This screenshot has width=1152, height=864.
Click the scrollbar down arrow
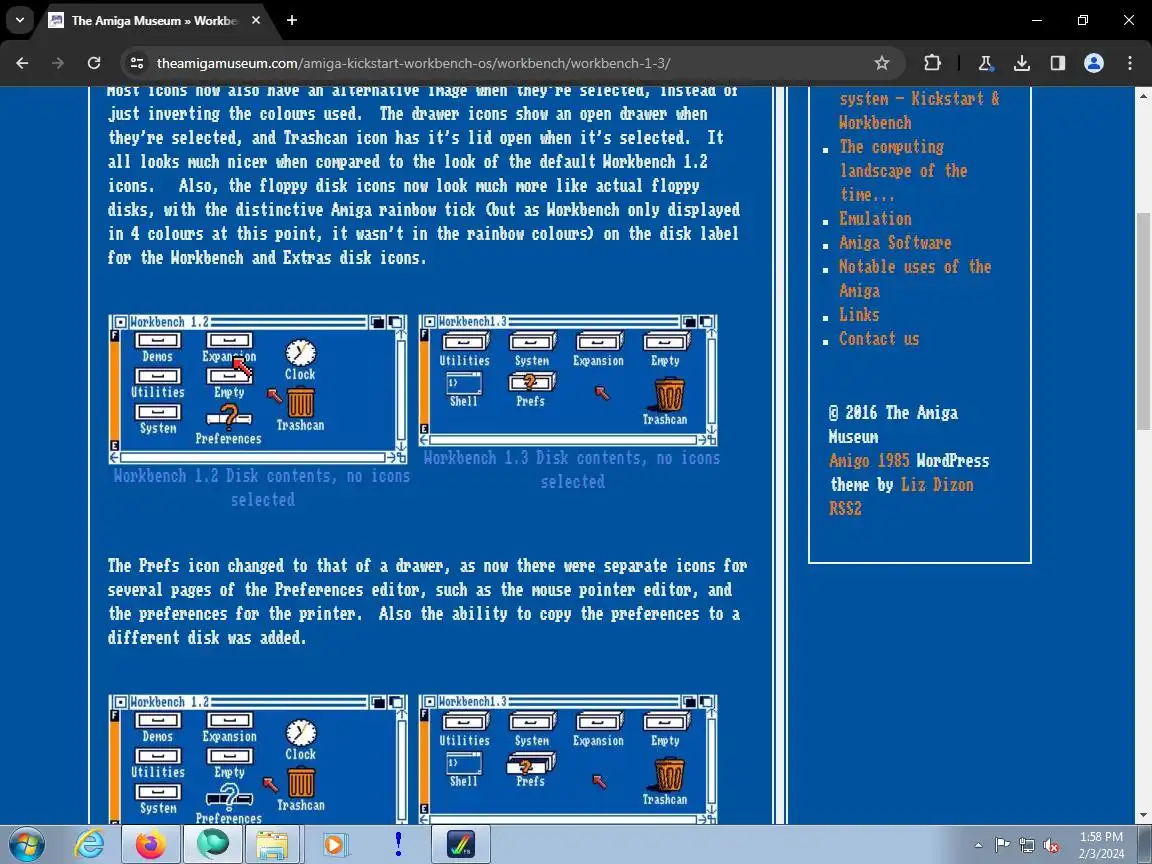click(x=1143, y=816)
